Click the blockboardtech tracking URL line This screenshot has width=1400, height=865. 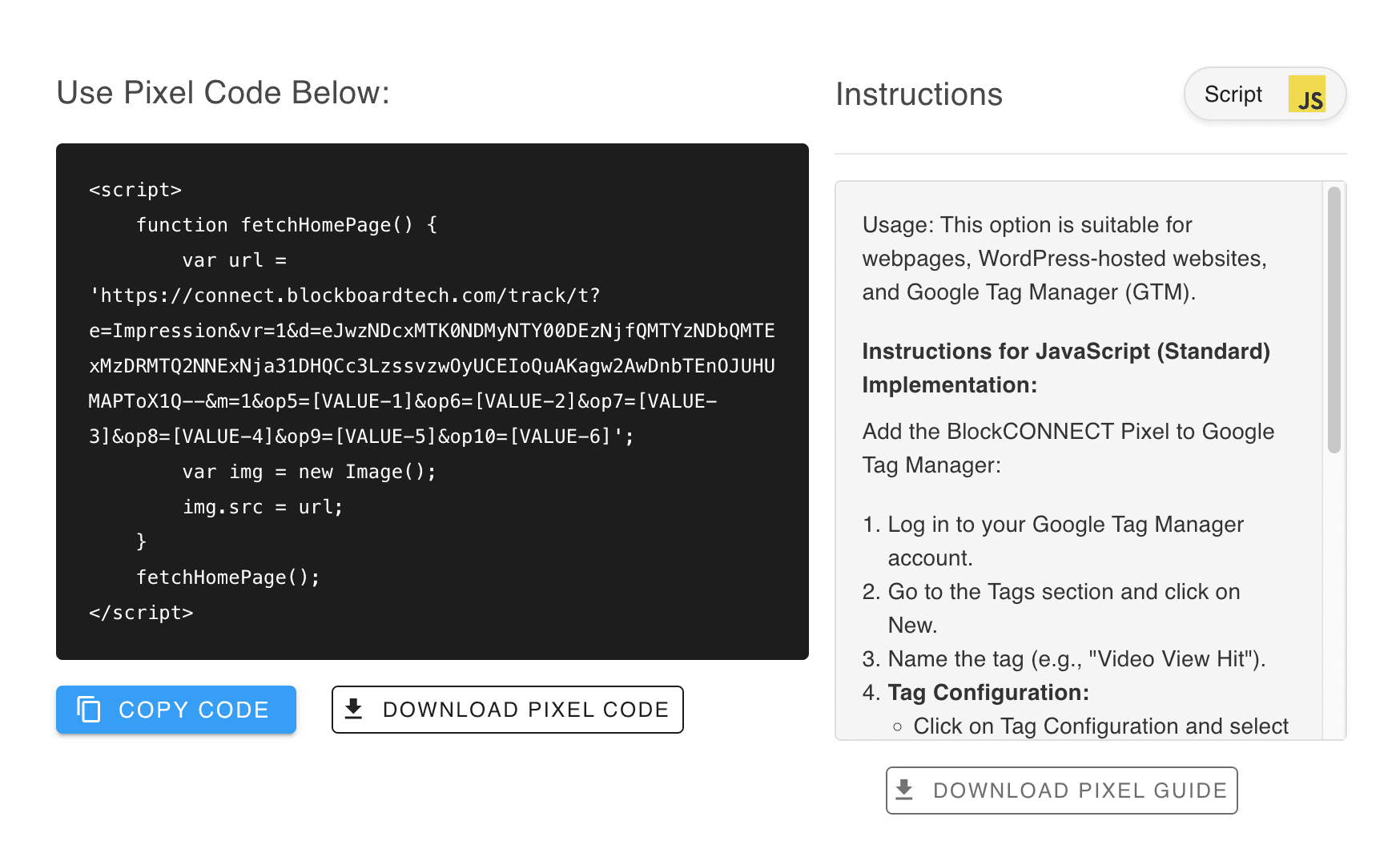pos(344,296)
